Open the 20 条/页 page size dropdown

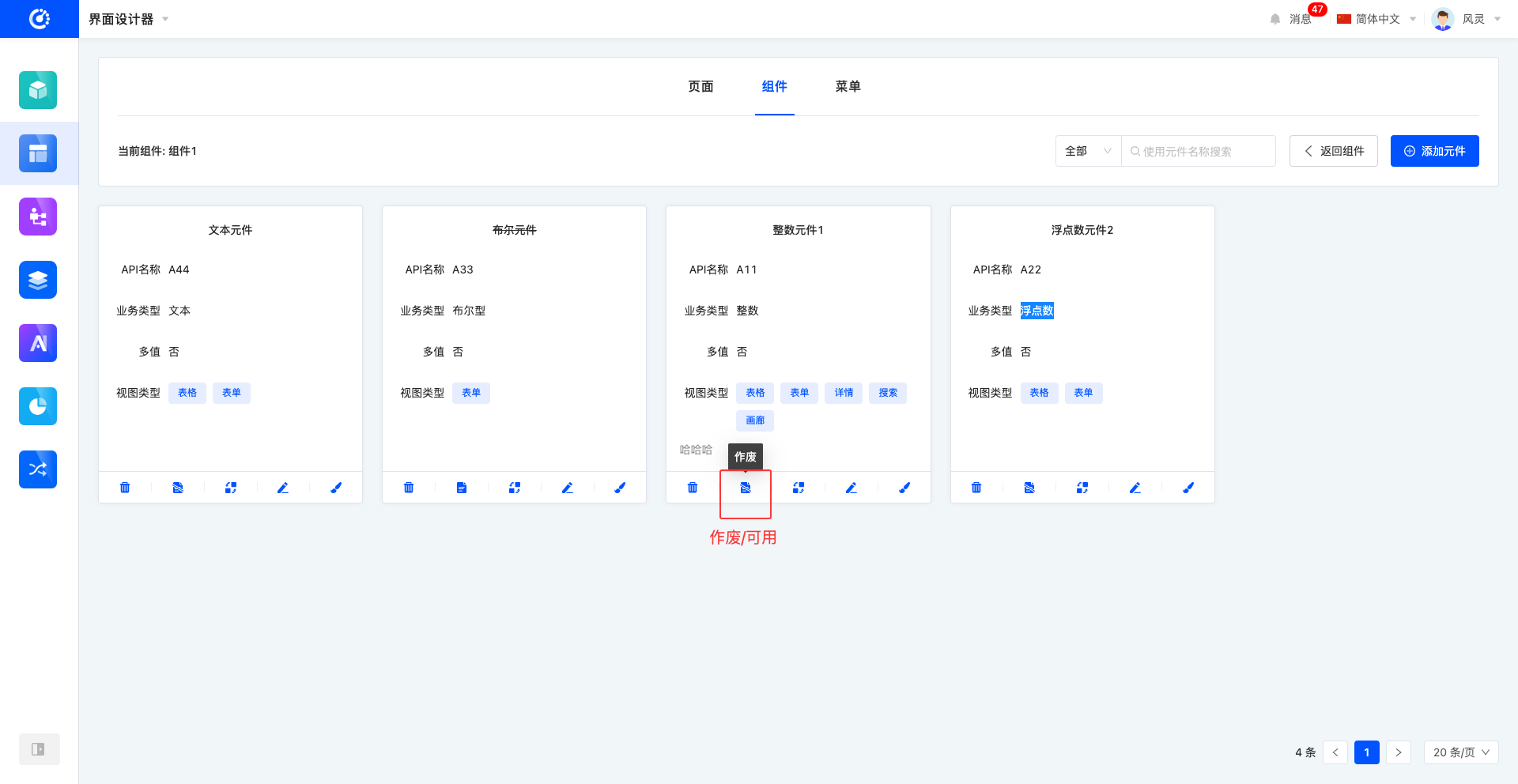tap(1460, 752)
